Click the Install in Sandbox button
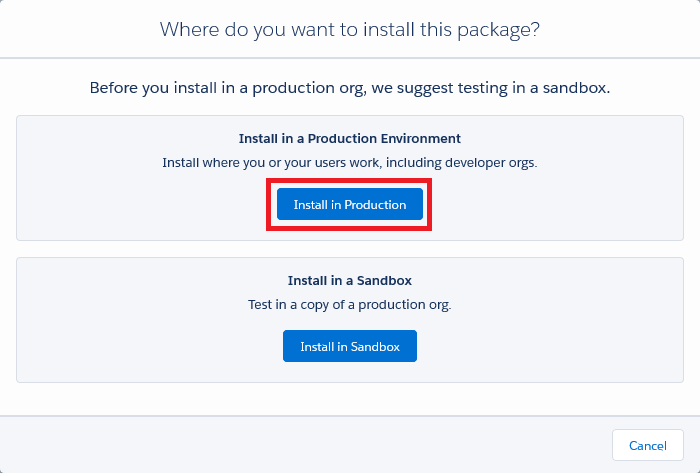This screenshot has width=700, height=473. [x=350, y=346]
